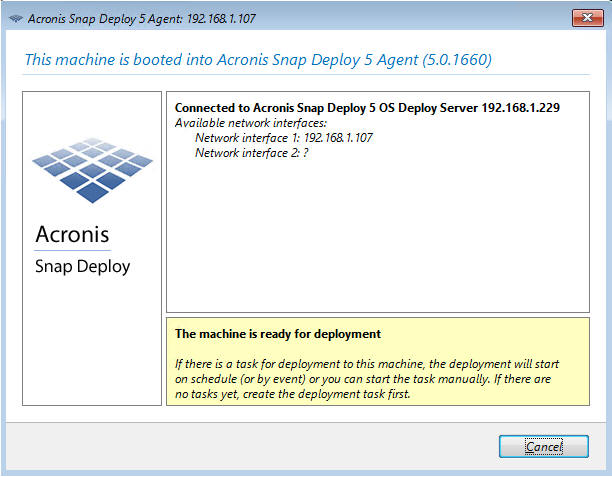Select the 'Network interface 2: ?' line
Image resolution: width=612 pixels, height=477 pixels.
pyautogui.click(x=252, y=153)
